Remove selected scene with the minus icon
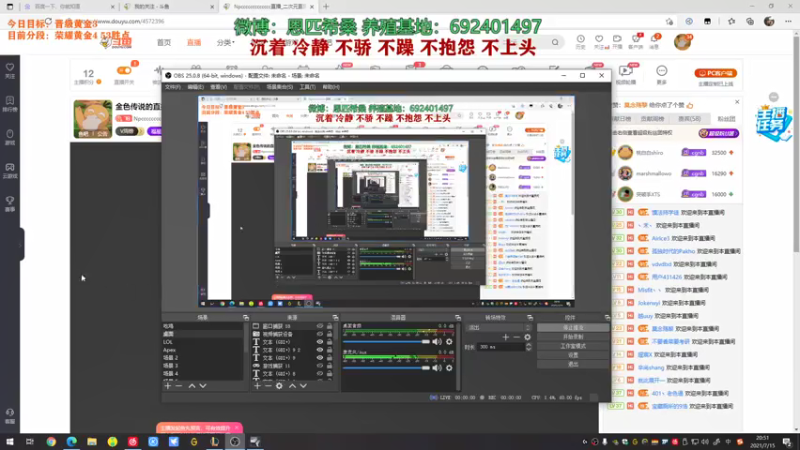 [179, 386]
